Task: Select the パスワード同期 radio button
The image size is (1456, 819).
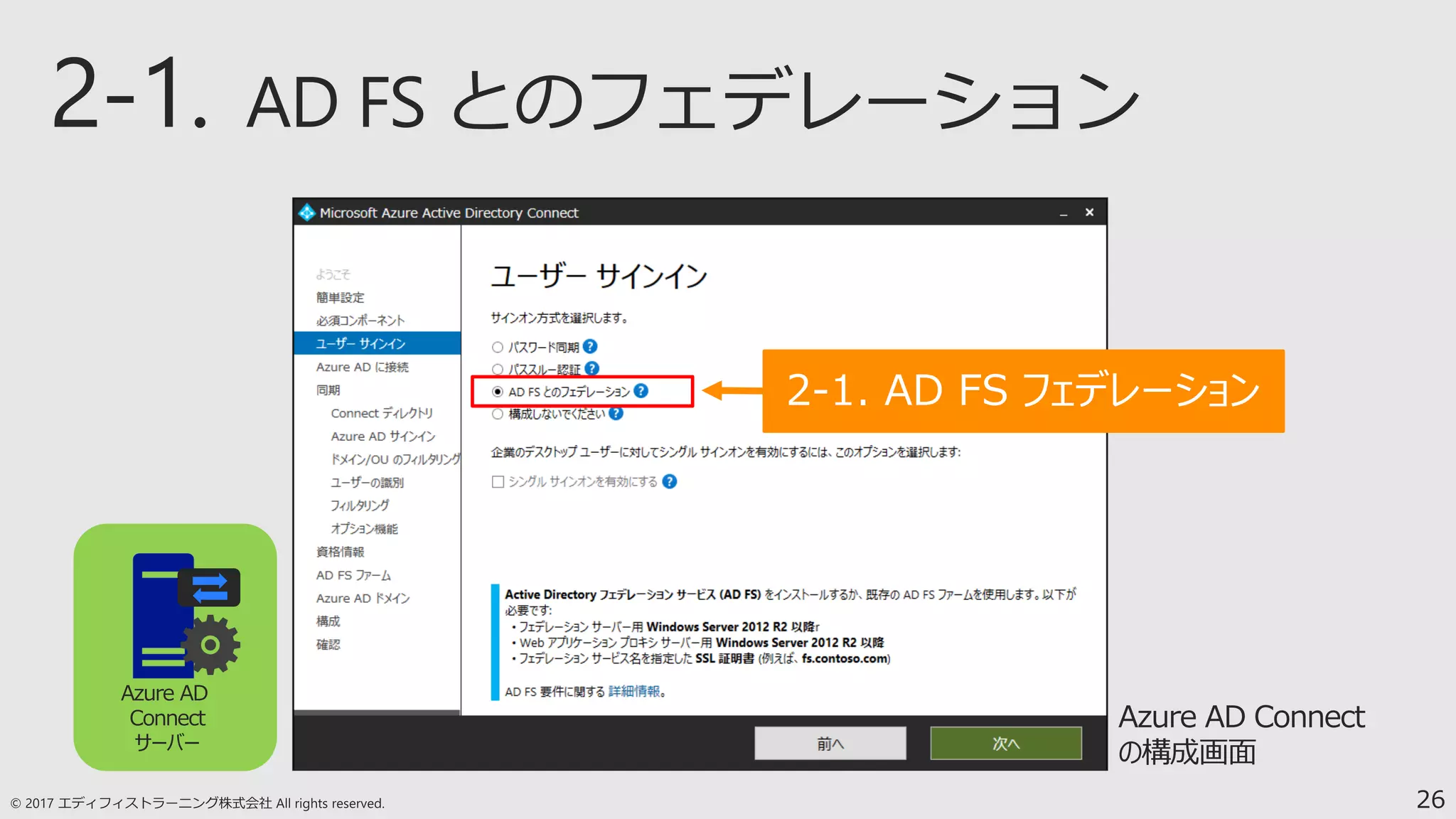Action: coord(498,347)
